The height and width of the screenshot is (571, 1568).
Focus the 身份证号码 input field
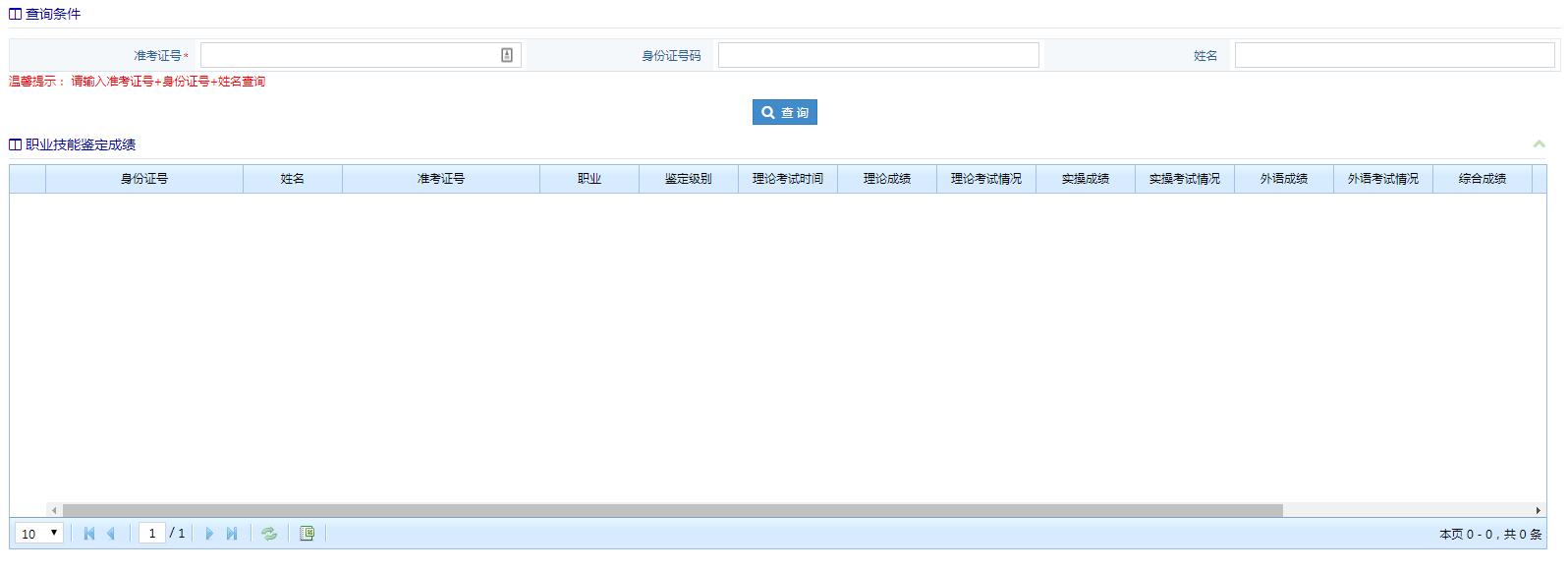(x=877, y=55)
